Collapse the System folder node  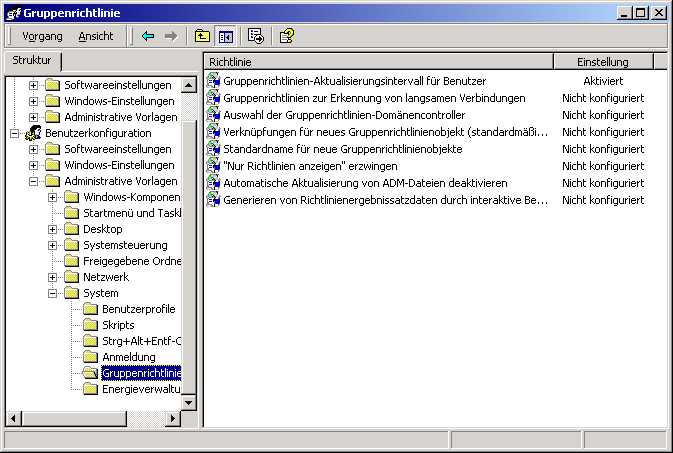coord(52,293)
